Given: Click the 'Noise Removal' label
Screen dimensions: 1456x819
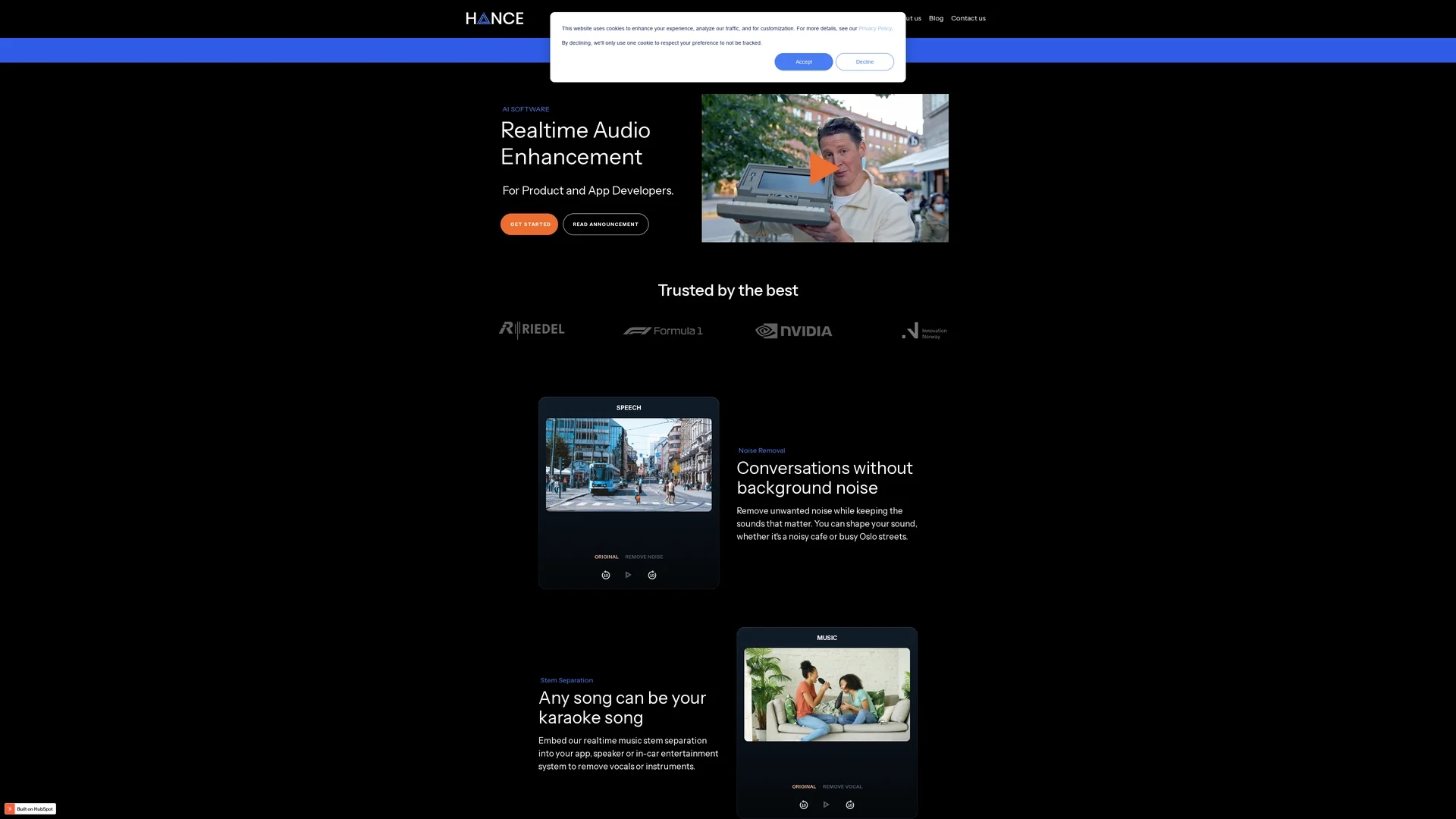Looking at the screenshot, I should tap(761, 450).
